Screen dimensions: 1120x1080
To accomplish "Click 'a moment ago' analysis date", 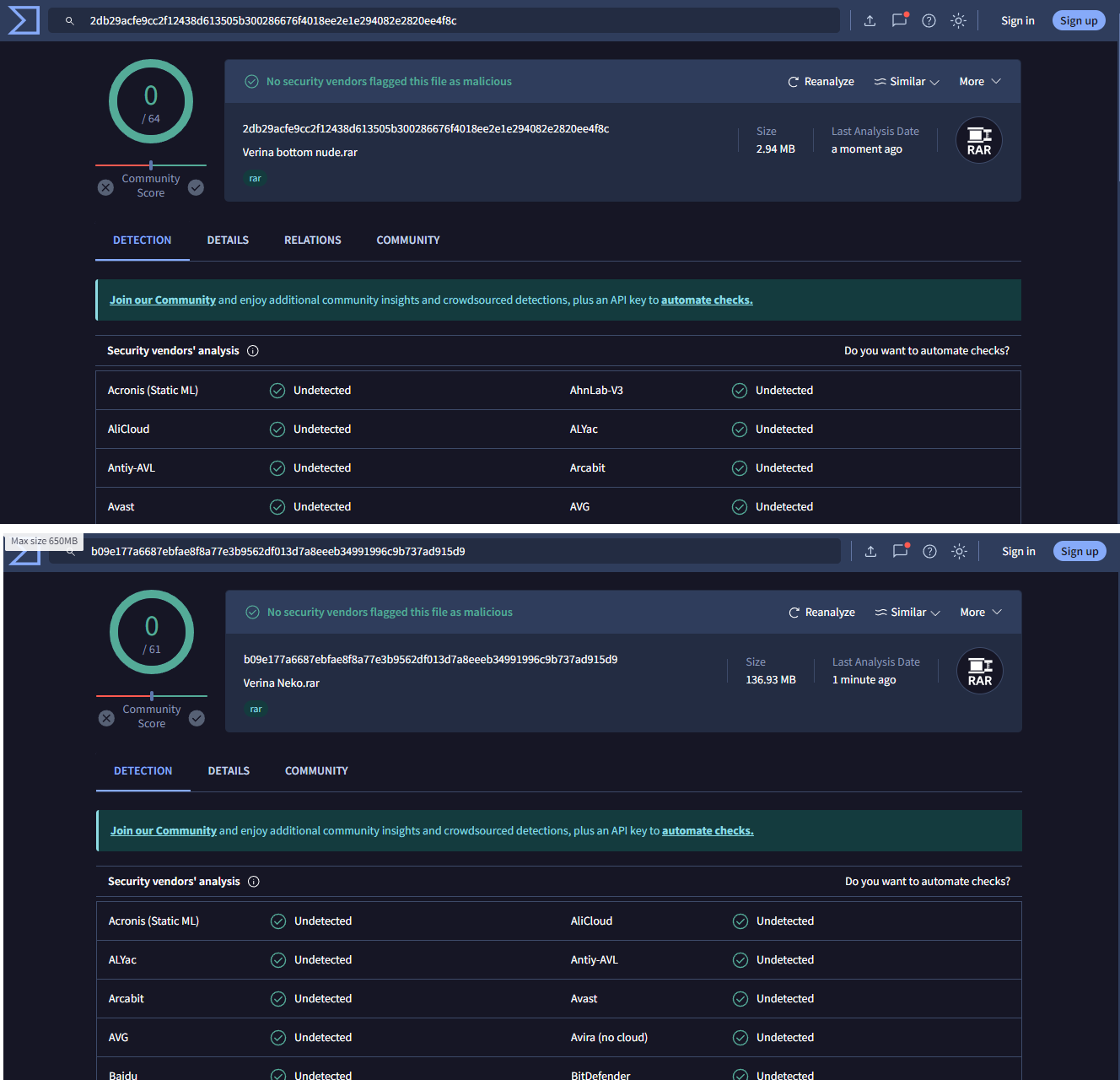I will (x=867, y=149).
